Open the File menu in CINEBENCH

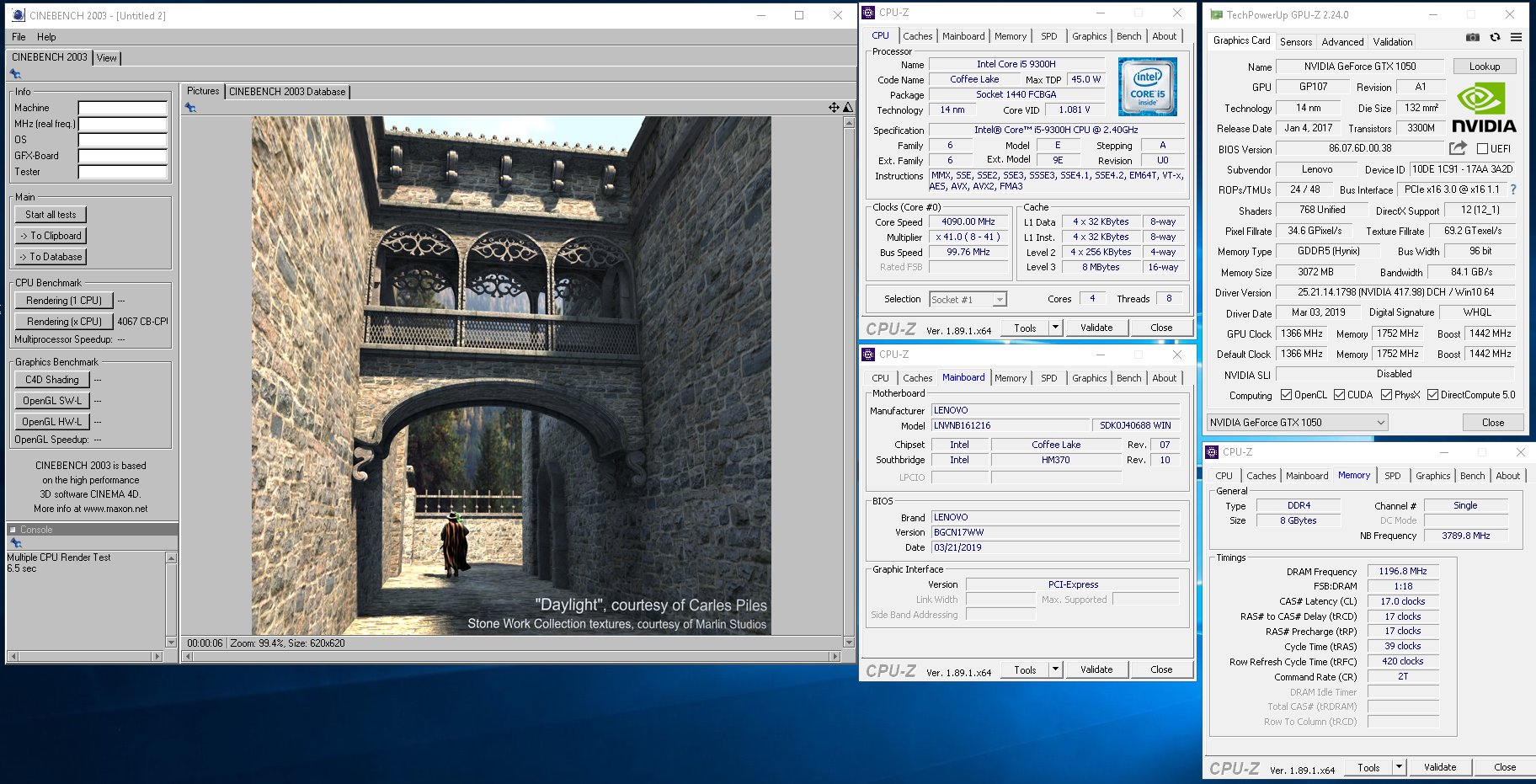click(19, 37)
